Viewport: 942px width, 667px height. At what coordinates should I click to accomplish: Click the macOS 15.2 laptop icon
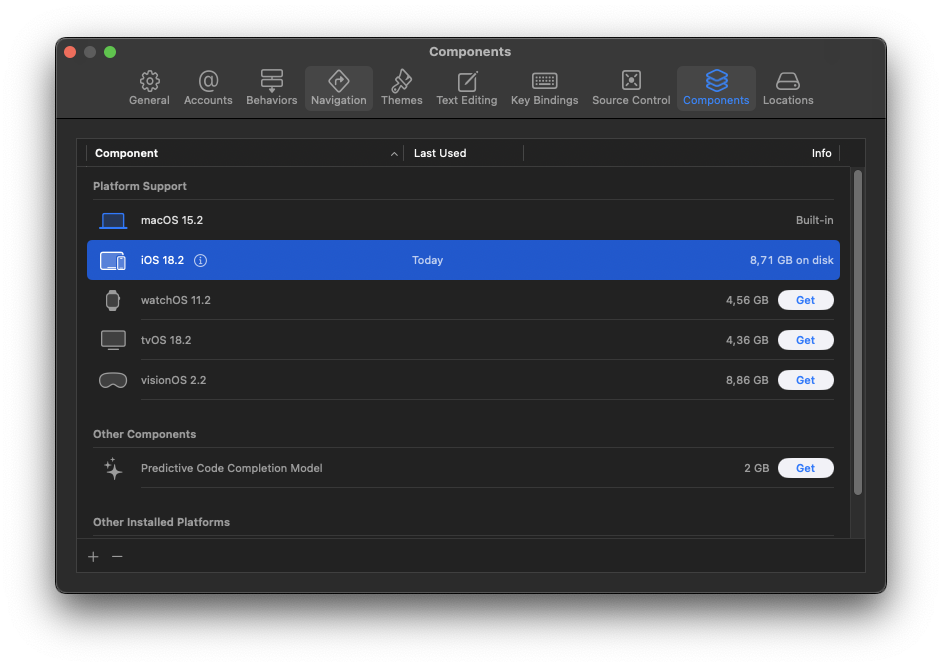click(x=113, y=221)
